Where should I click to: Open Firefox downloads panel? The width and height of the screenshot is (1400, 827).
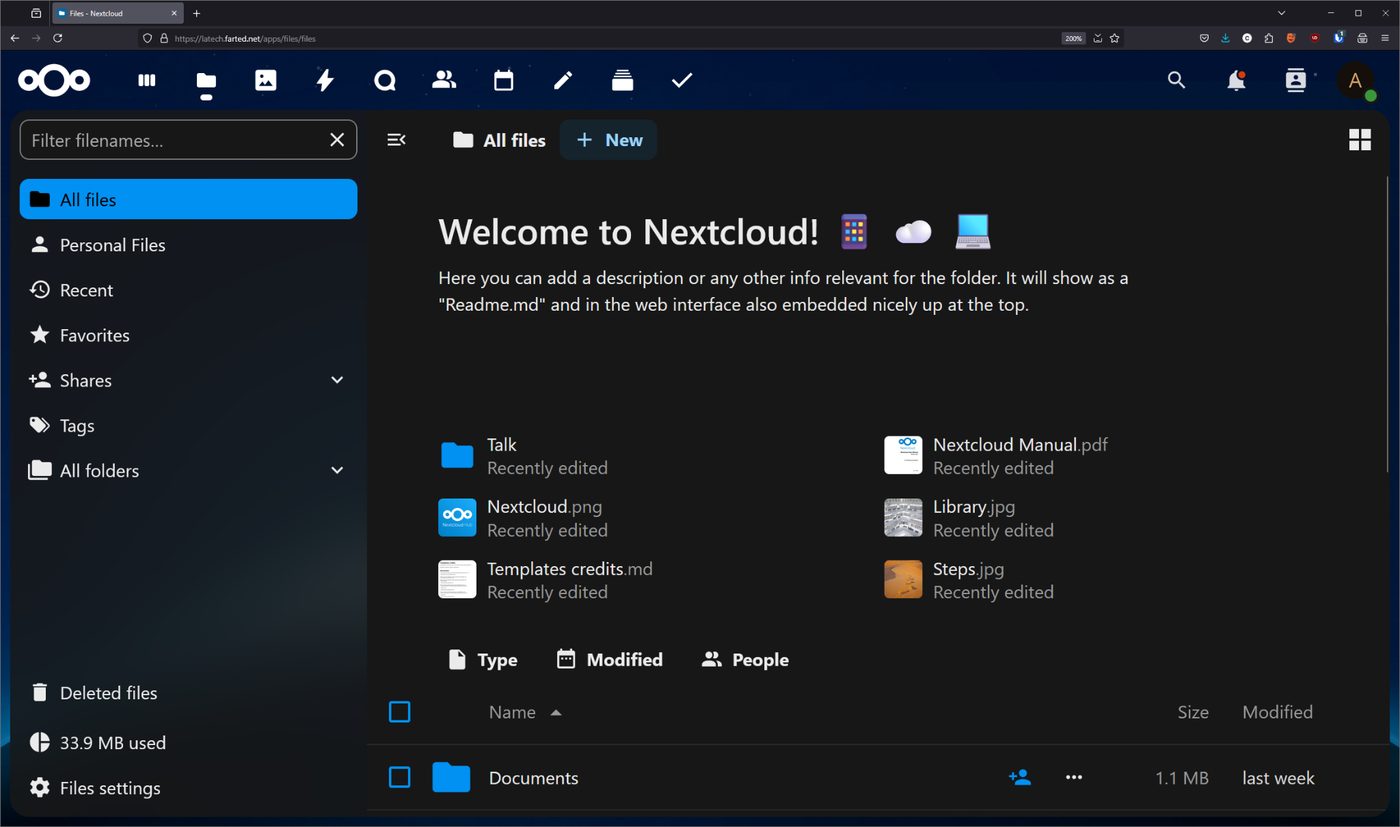coord(1225,38)
